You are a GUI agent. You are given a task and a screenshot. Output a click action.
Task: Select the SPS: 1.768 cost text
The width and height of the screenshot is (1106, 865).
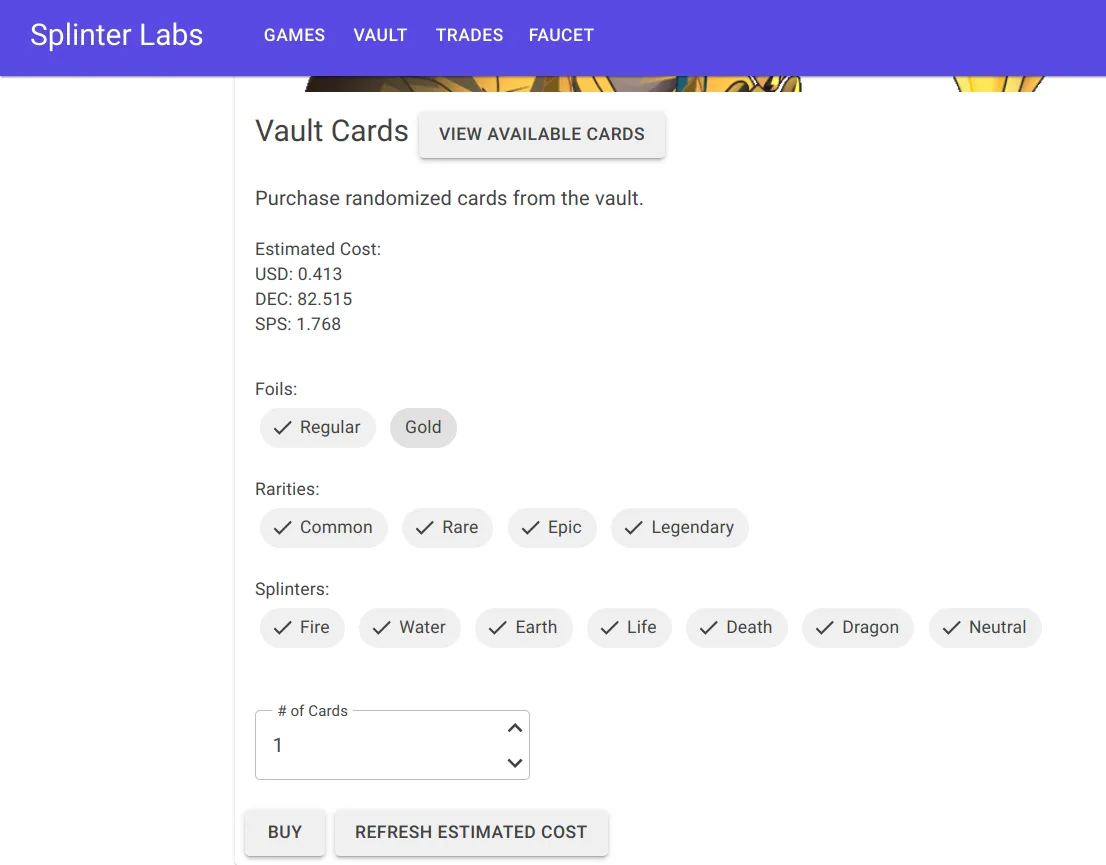click(x=298, y=324)
